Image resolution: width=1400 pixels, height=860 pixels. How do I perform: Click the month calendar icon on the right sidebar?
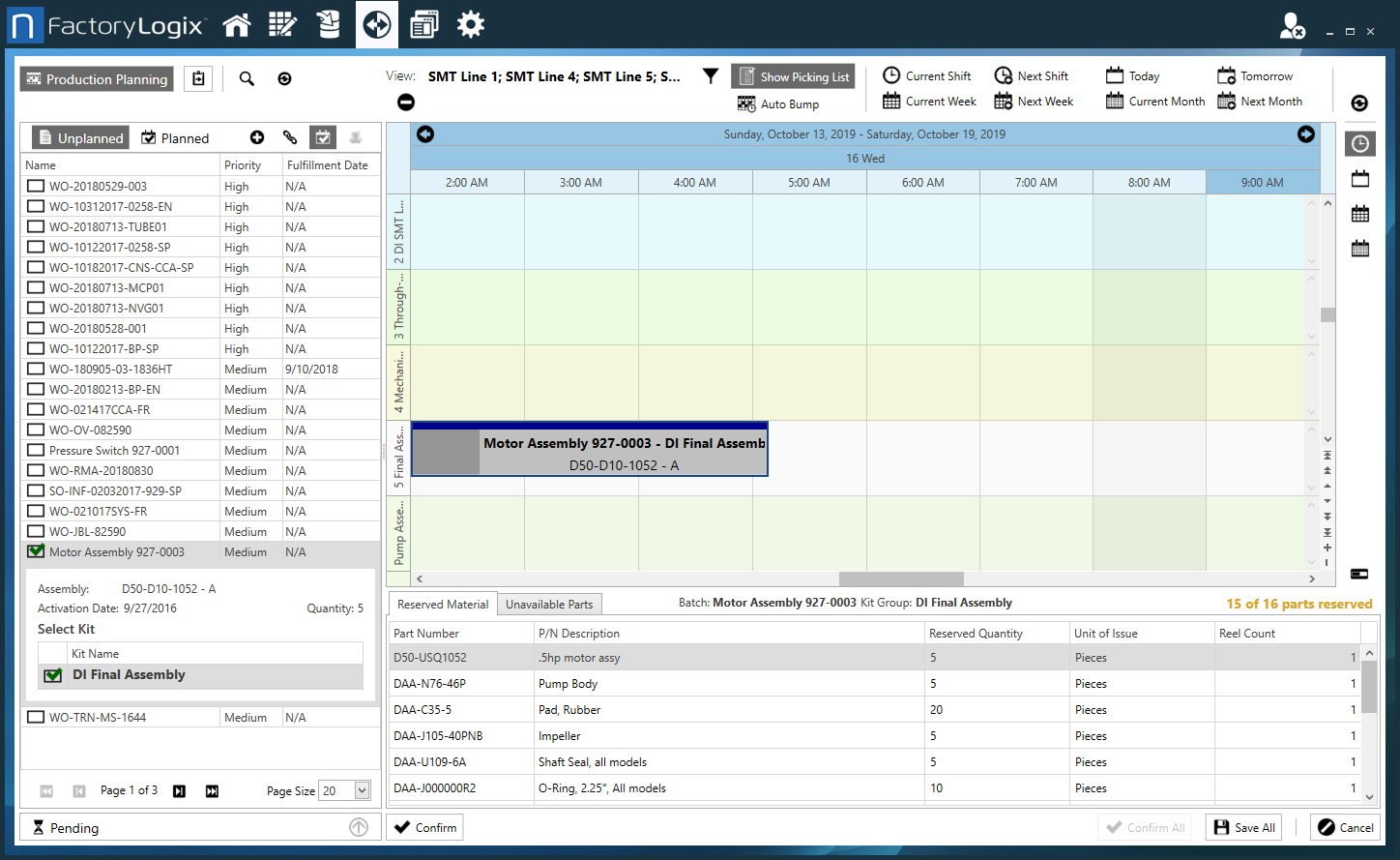(x=1359, y=248)
